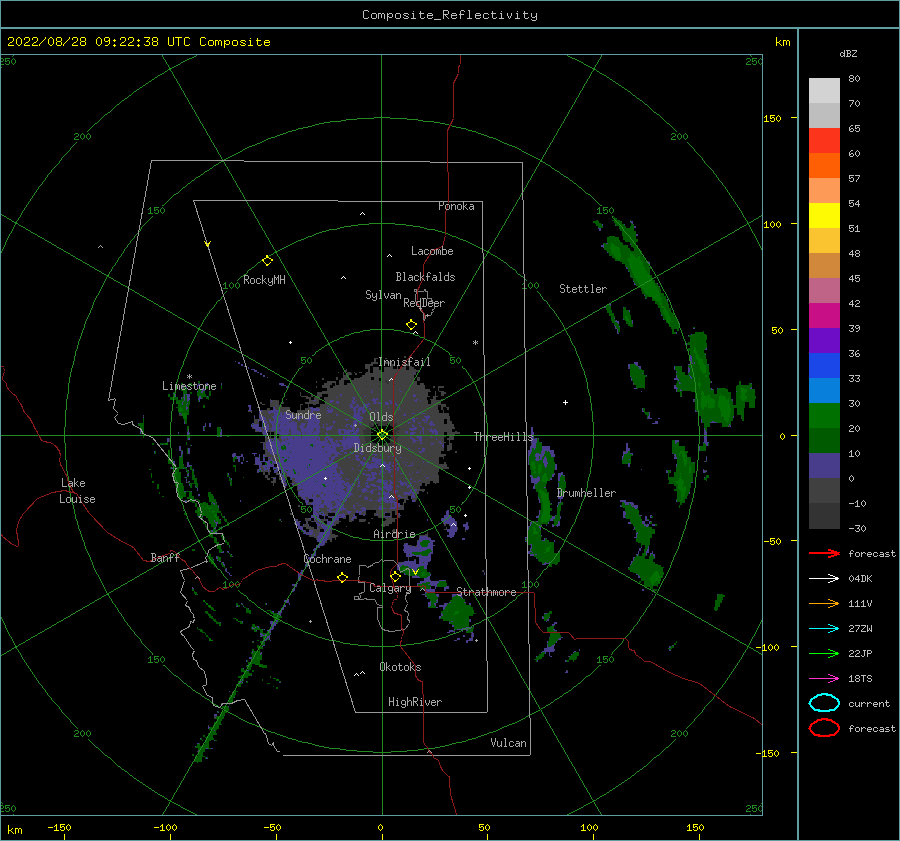Click the yellow diamond marker under Cochrane
Image resolution: width=900 pixels, height=841 pixels.
tap(343, 577)
